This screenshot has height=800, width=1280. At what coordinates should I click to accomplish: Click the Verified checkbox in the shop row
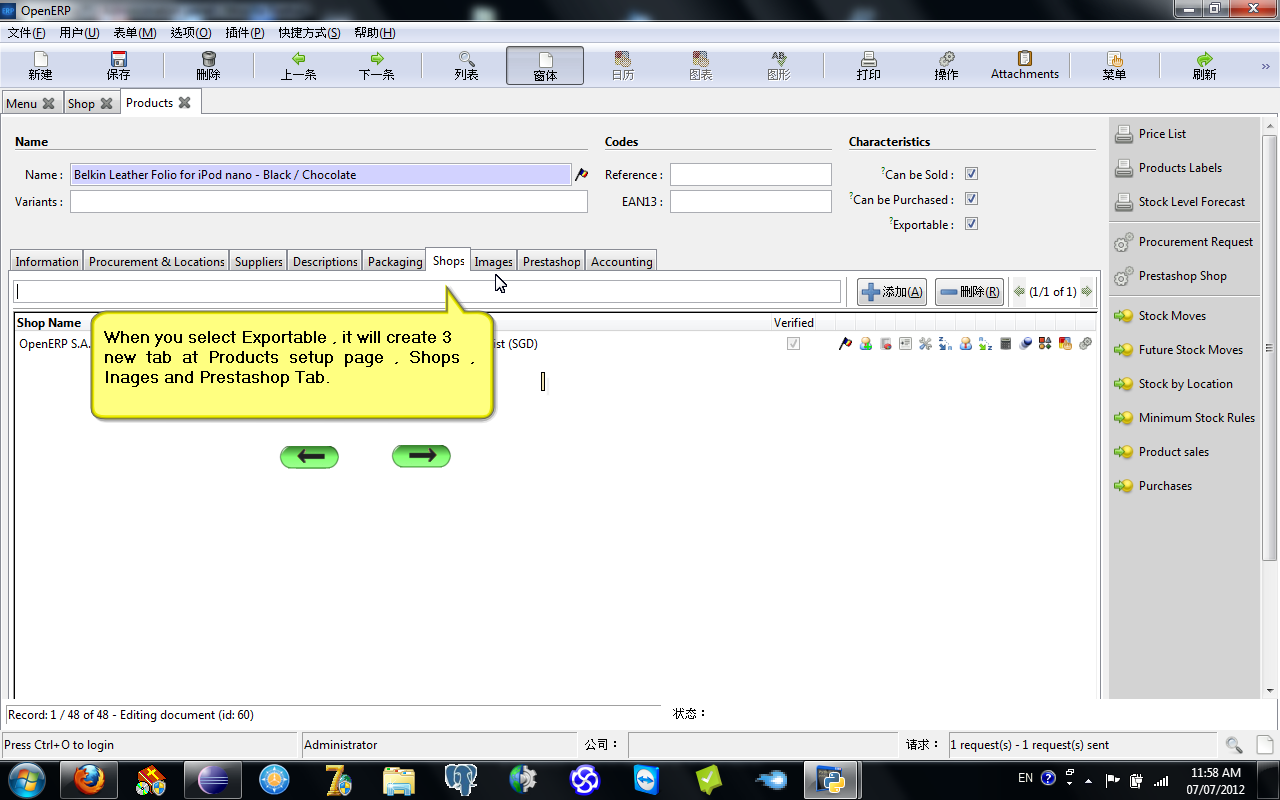click(794, 344)
